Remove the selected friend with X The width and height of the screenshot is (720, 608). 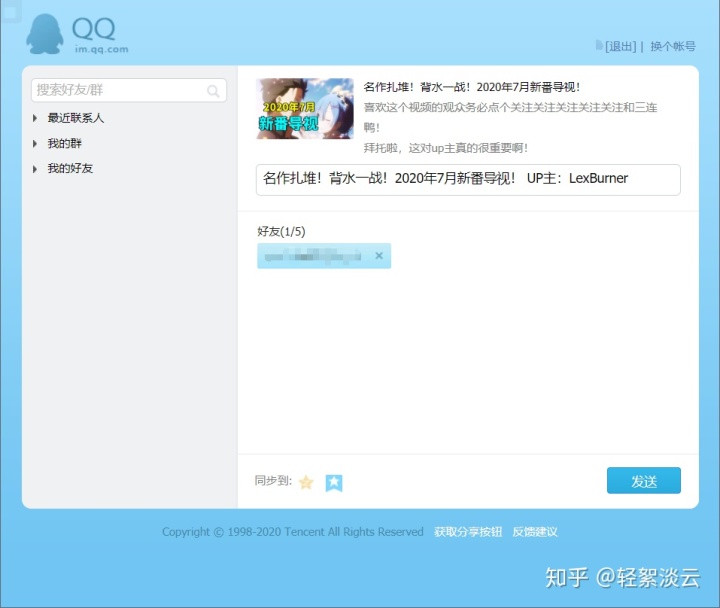click(379, 256)
